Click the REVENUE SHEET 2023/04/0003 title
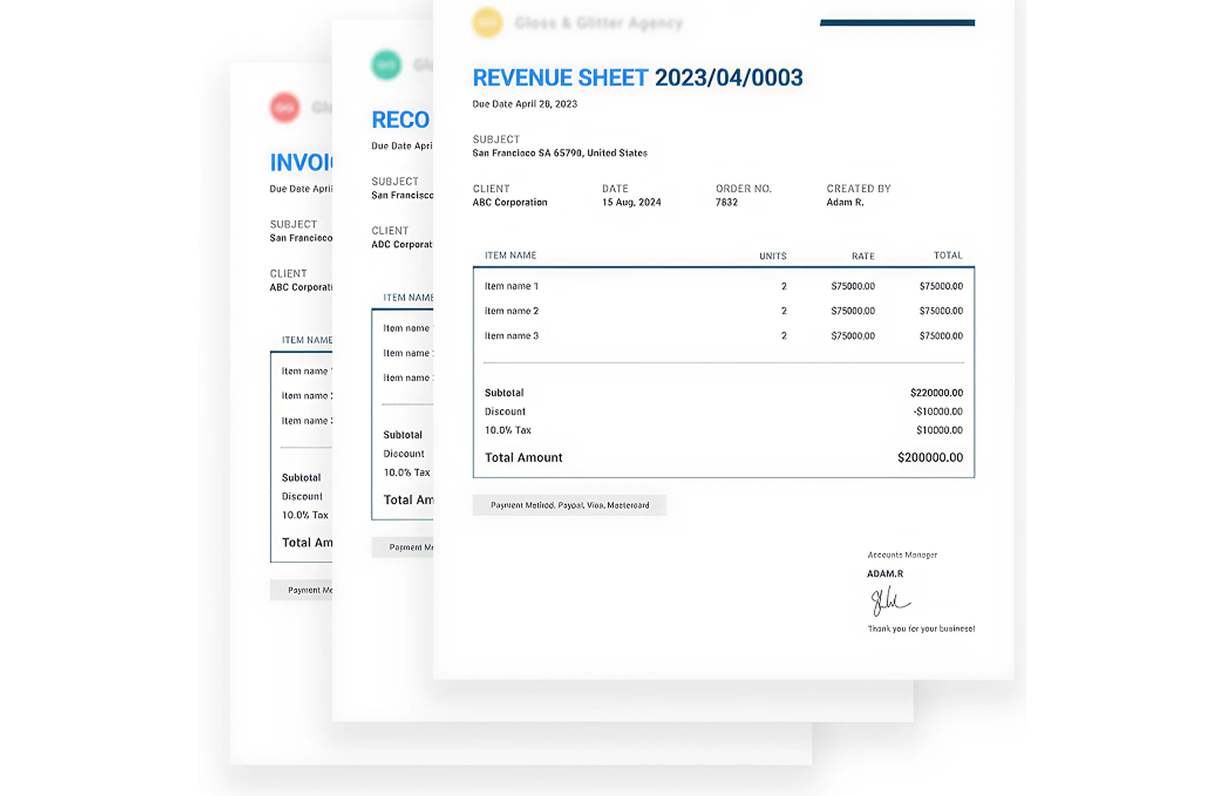The image size is (1225, 796). [638, 78]
